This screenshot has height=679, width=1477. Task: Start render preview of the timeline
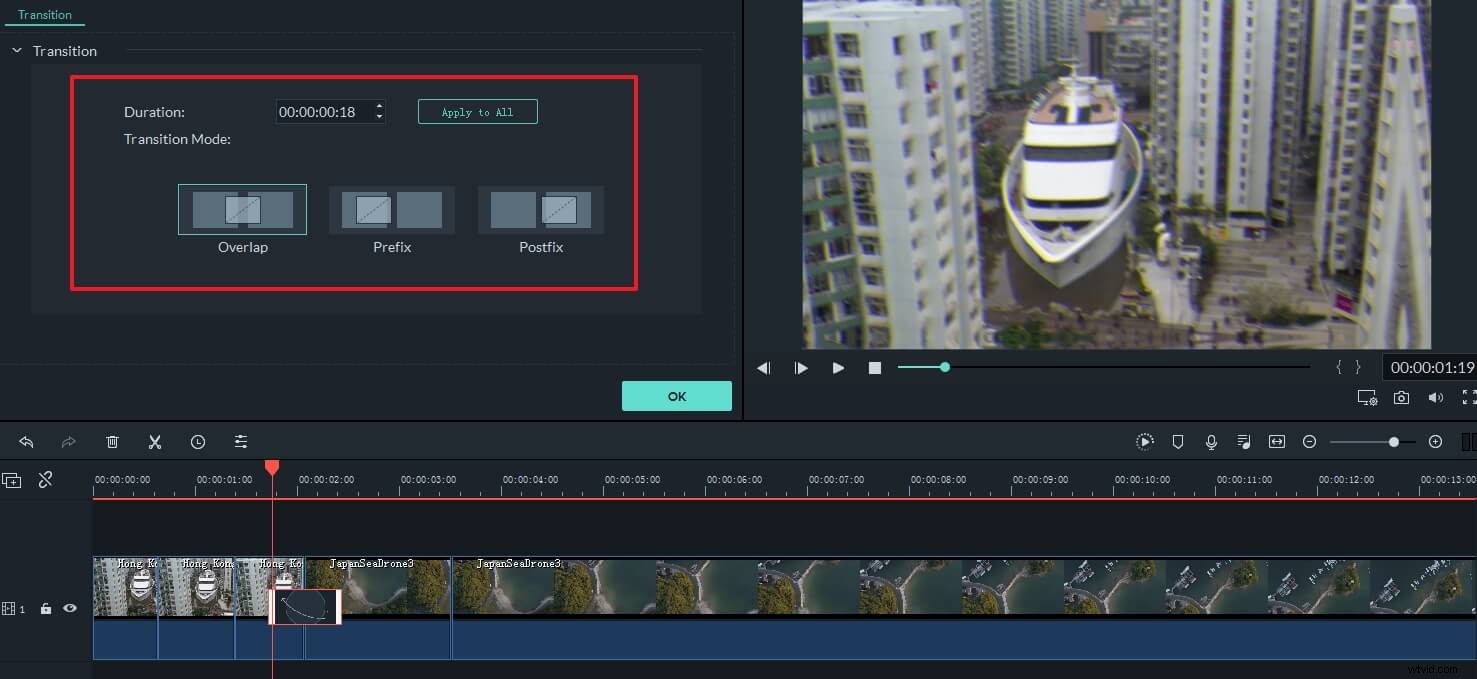[x=1144, y=441]
